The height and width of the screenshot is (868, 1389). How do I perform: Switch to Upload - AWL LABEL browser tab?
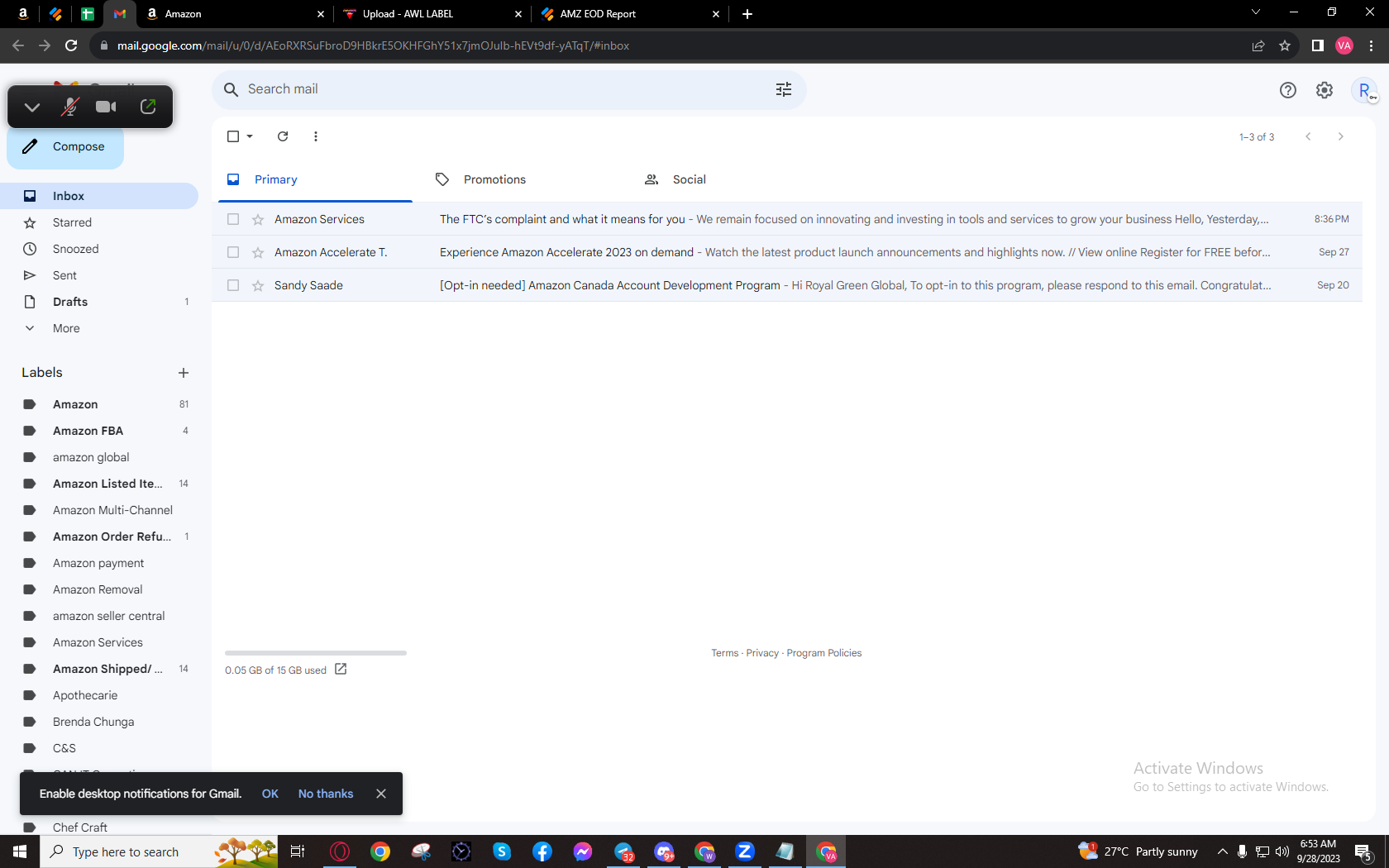pyautogui.click(x=432, y=14)
